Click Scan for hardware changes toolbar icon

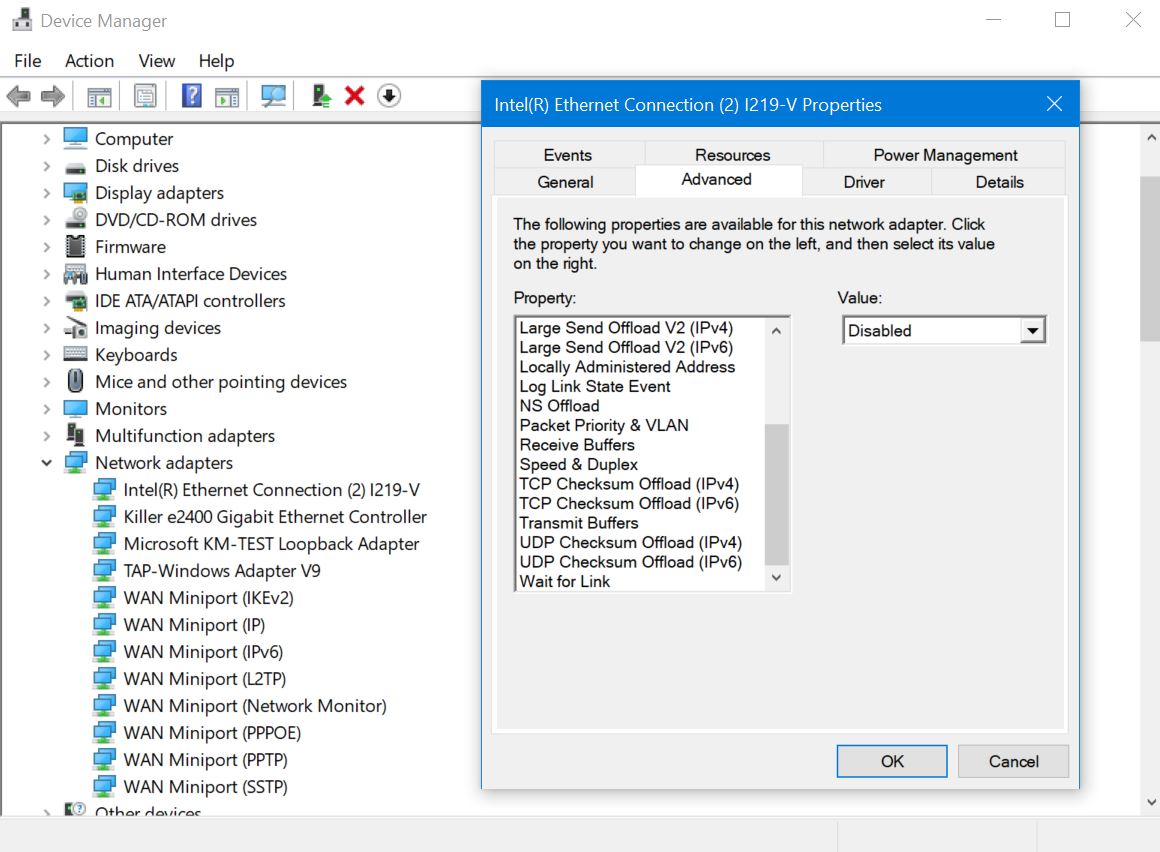[x=273, y=96]
